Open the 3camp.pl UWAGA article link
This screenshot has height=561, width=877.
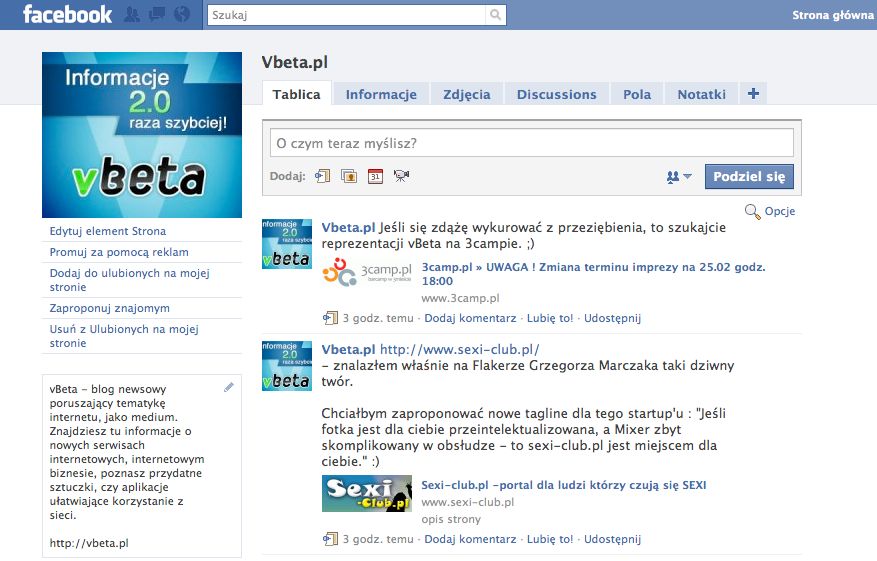(593, 274)
